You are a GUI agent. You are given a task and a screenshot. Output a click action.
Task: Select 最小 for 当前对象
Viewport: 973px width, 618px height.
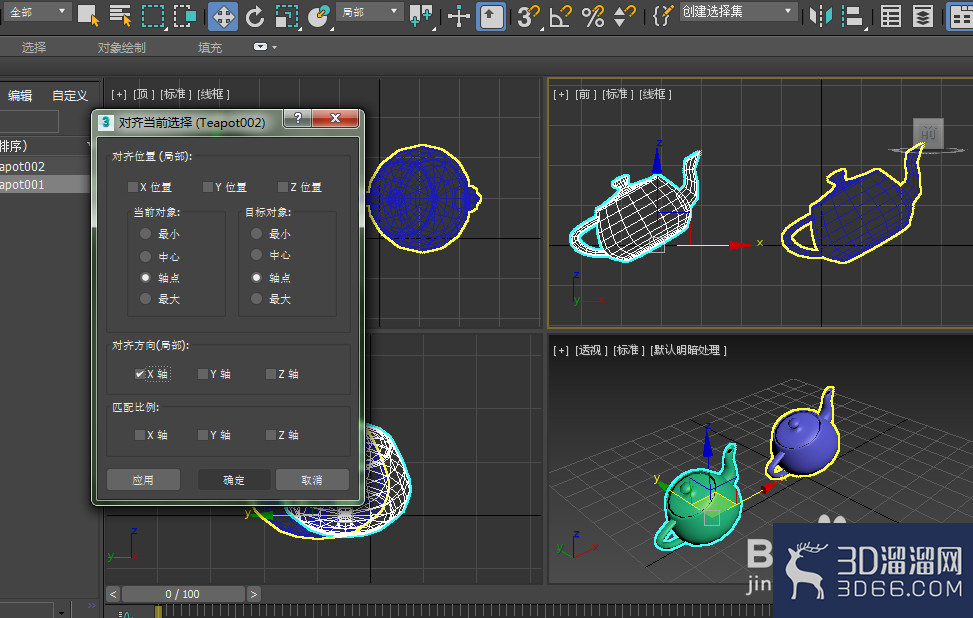click(145, 233)
